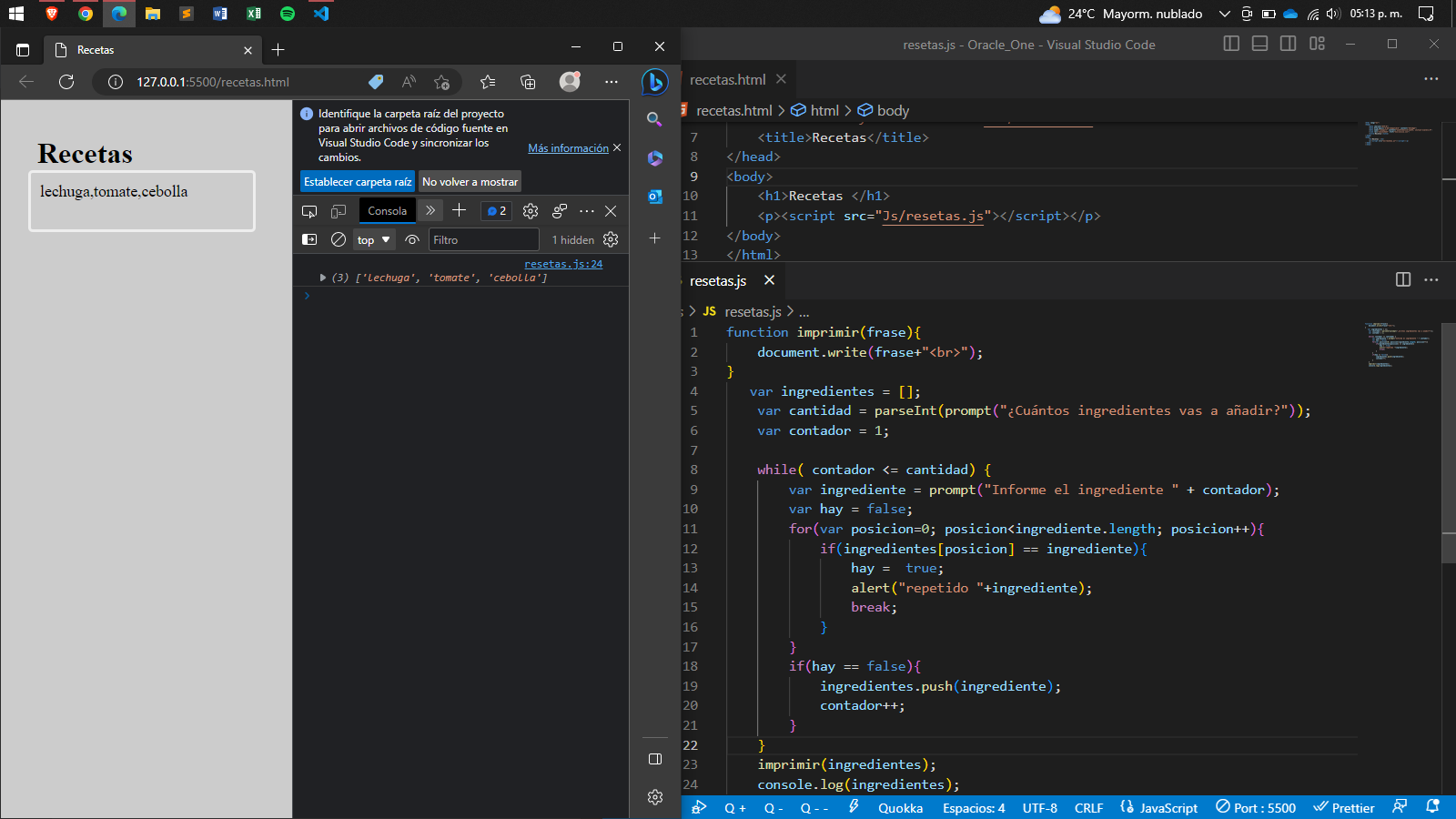The height and width of the screenshot is (819, 1456).
Task: Toggle bottom panel layout in VS Code title bar
Action: click(1259, 44)
